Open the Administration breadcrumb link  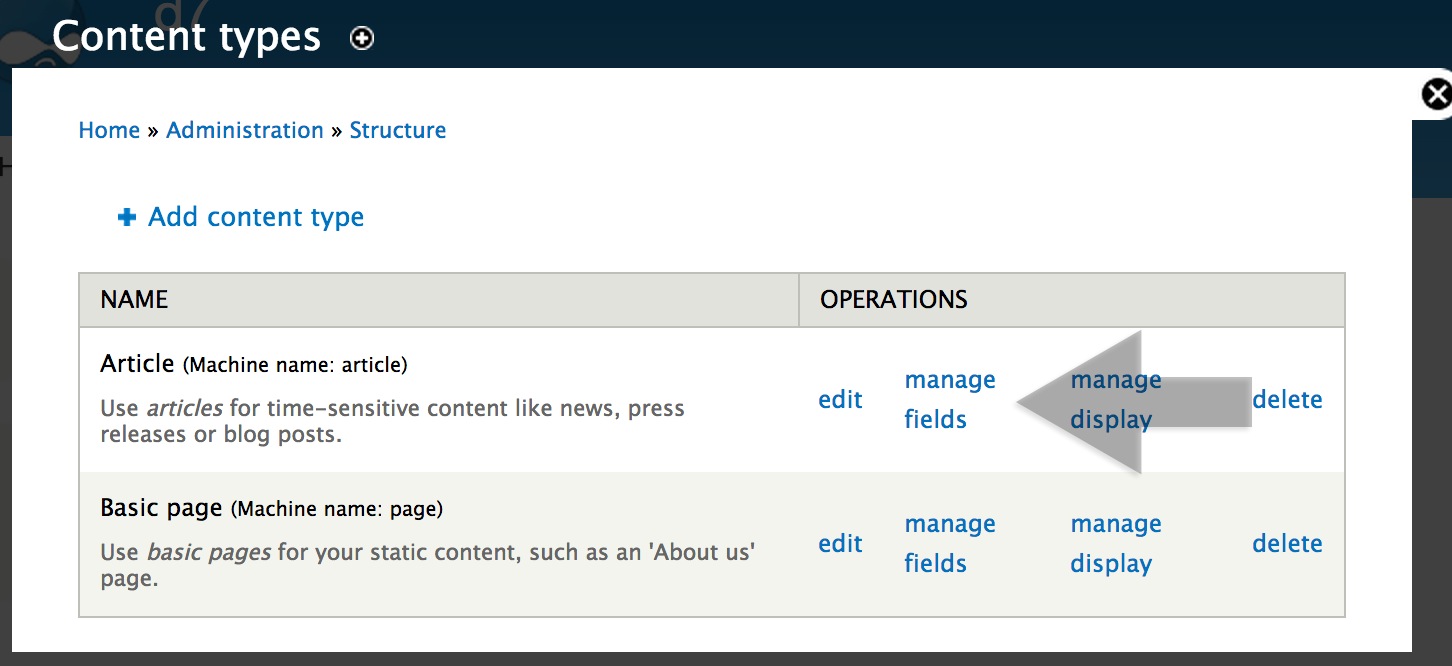point(245,130)
